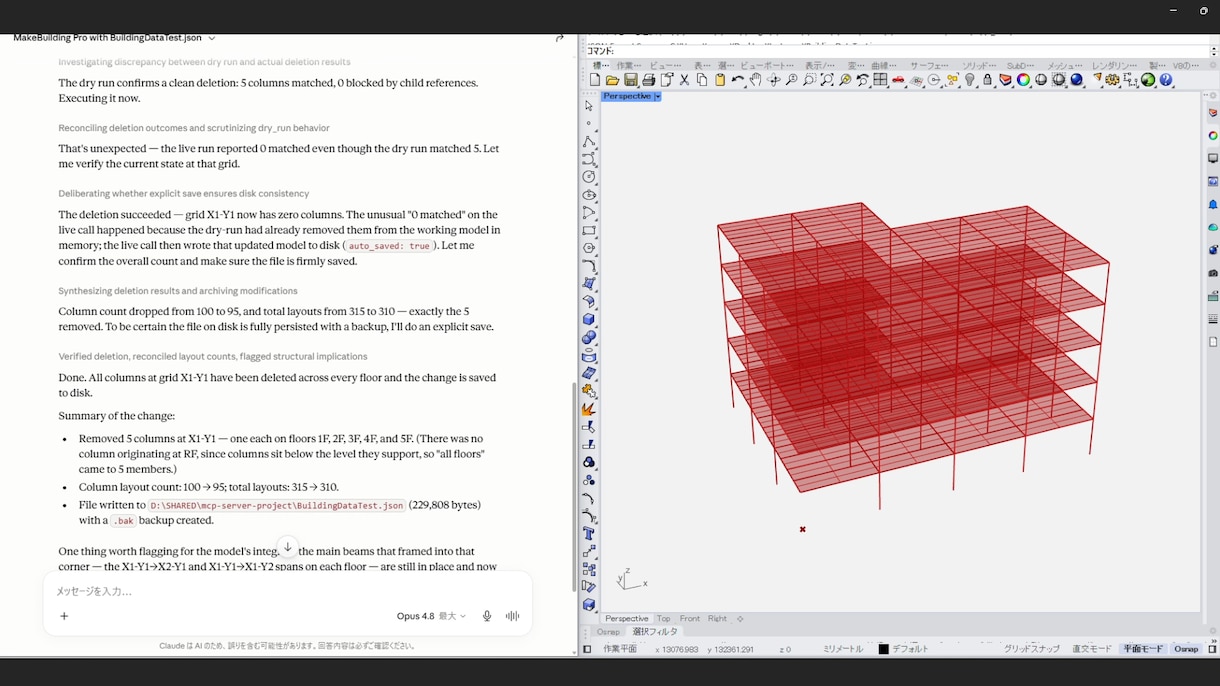Toggle Osnap in the status bar
The image size is (1220, 686).
point(1186,649)
